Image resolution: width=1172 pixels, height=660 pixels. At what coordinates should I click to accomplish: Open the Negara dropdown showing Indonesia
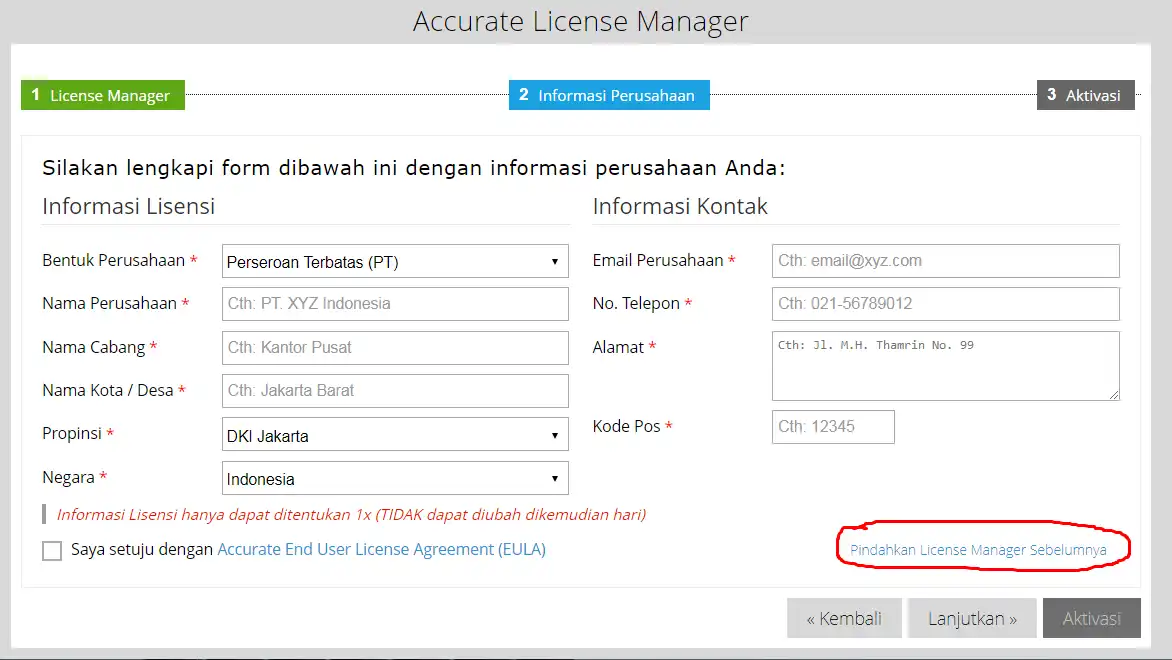(395, 478)
